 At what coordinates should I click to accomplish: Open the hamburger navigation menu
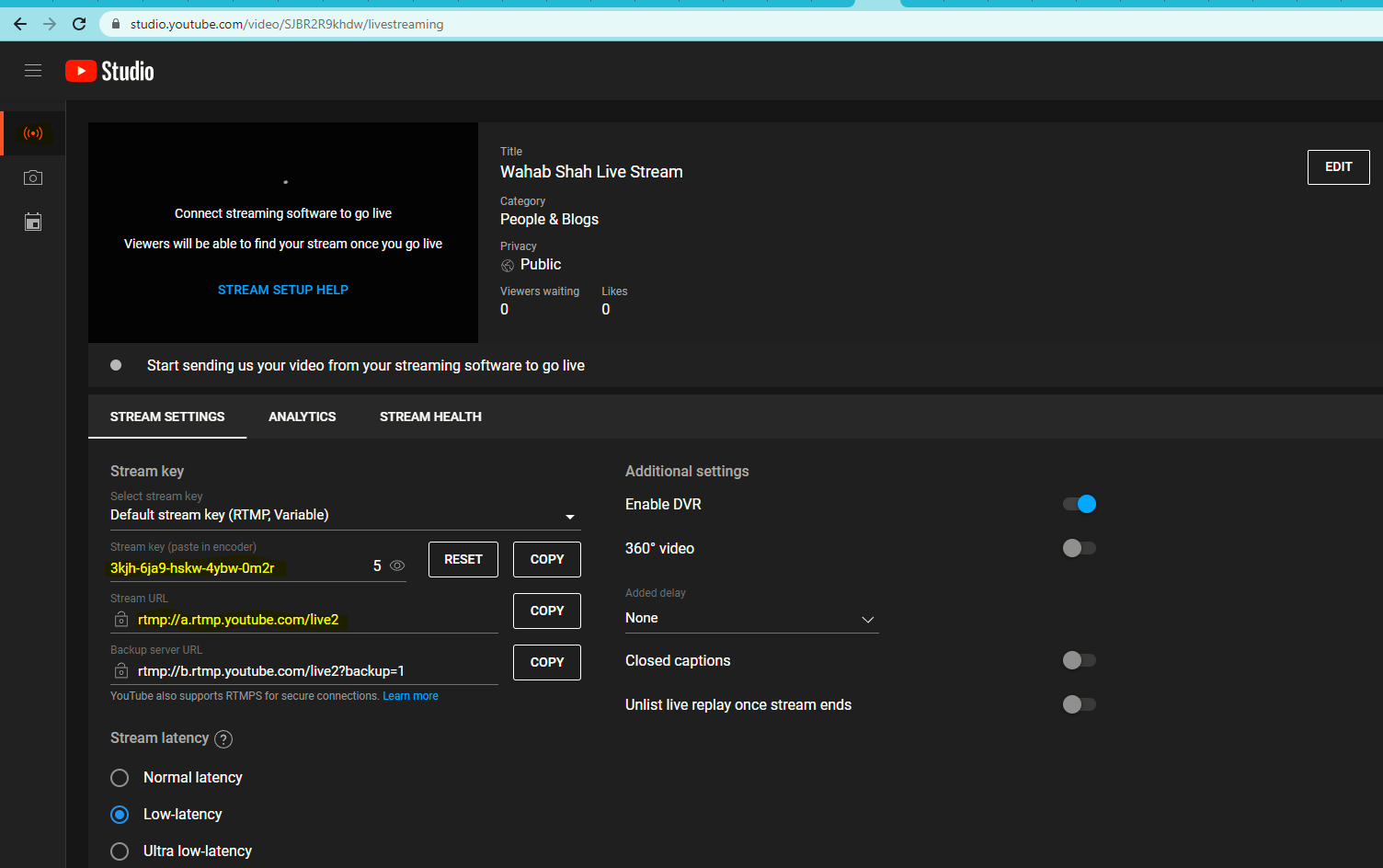pos(33,71)
